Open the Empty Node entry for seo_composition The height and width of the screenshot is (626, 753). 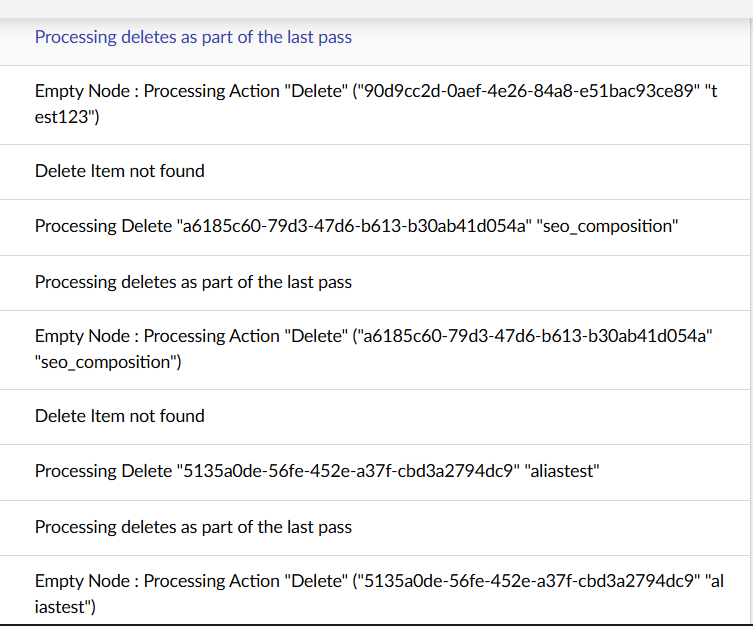point(375,349)
